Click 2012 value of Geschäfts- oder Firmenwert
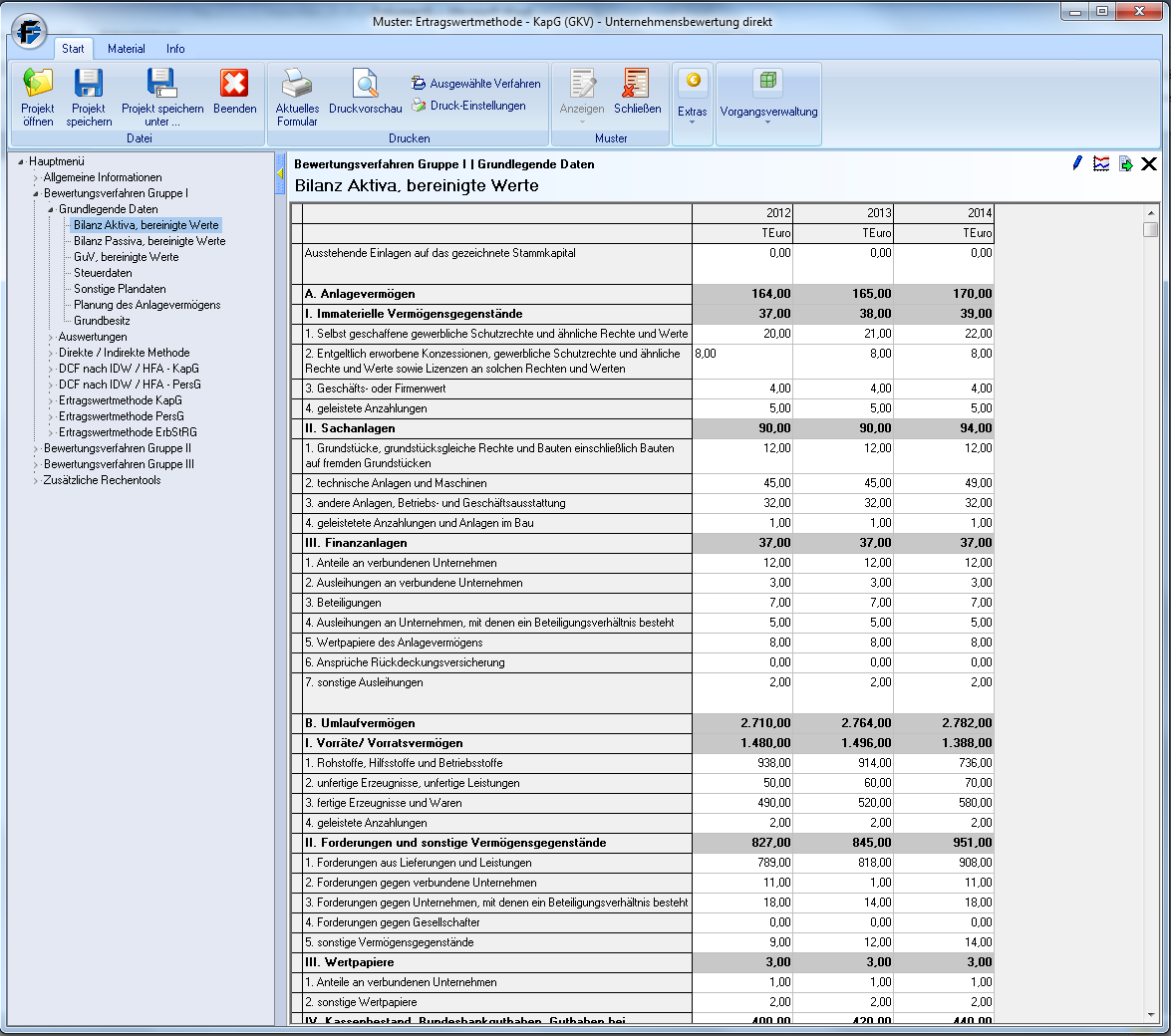The width and height of the screenshot is (1171, 1036). point(742,388)
